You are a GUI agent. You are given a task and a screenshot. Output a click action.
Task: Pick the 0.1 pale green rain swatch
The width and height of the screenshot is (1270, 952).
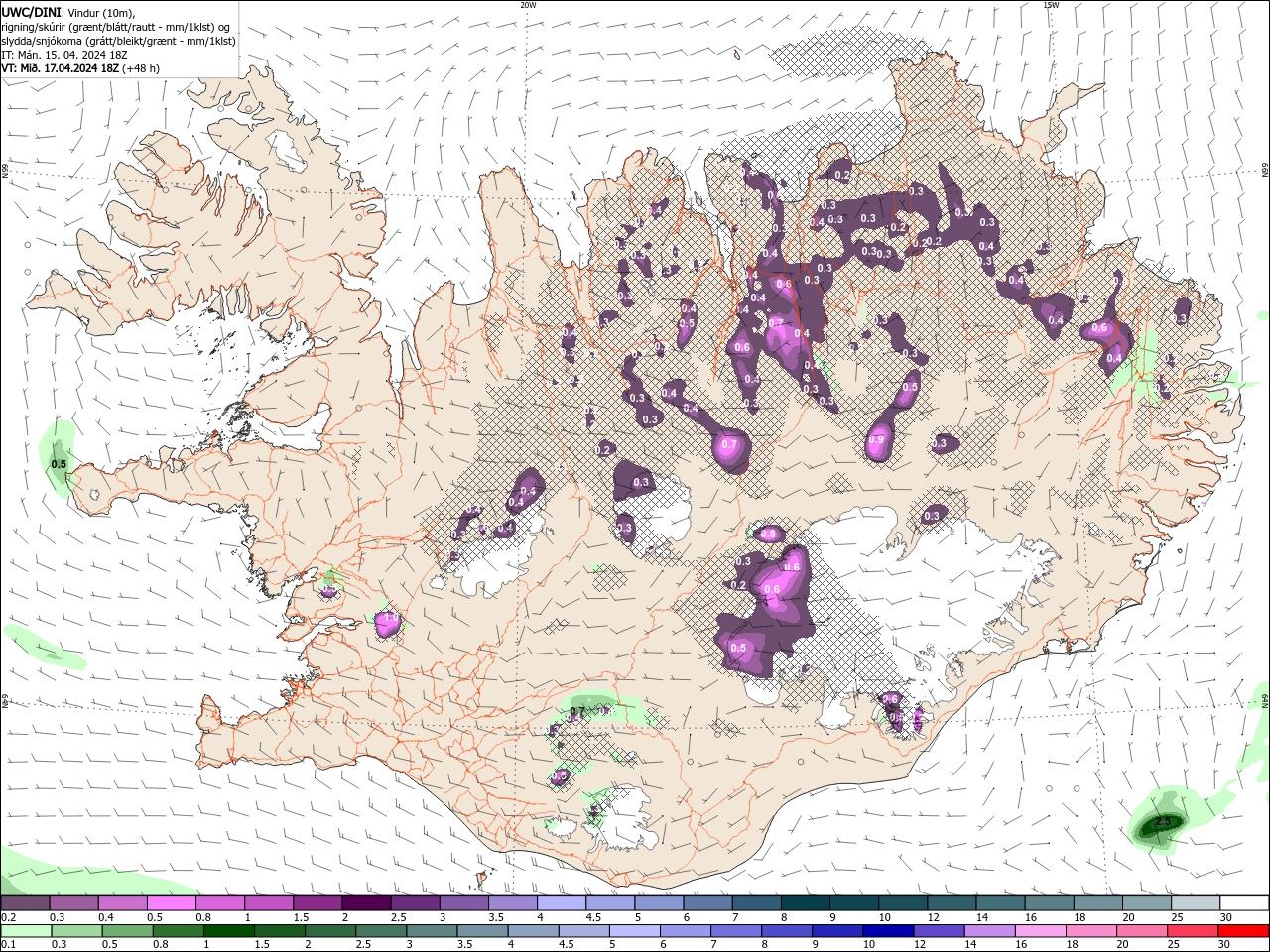point(26,931)
